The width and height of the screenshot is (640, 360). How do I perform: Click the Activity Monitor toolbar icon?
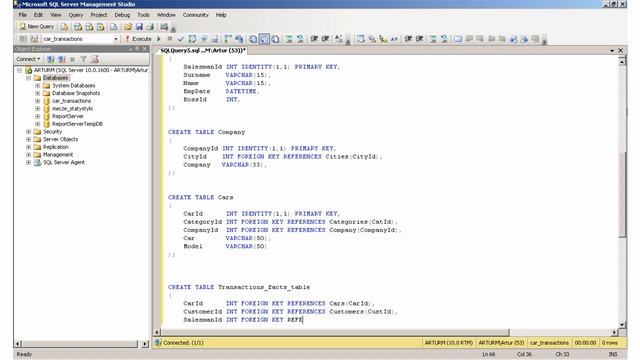164,27
